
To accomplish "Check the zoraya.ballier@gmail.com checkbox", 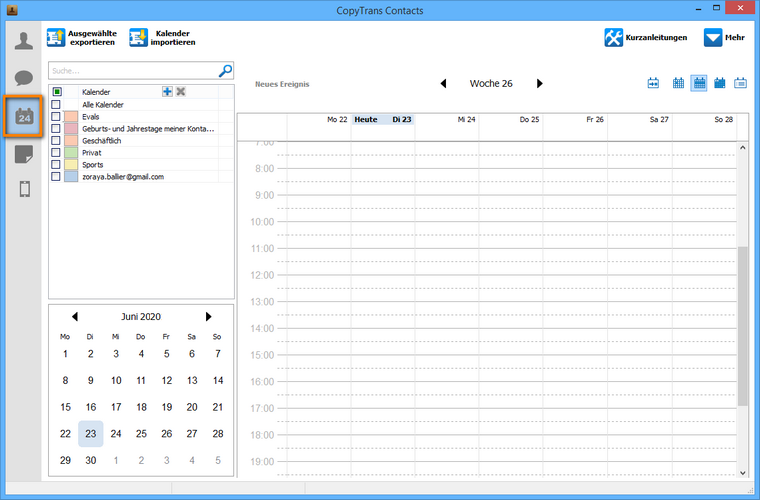I will click(x=56, y=176).
